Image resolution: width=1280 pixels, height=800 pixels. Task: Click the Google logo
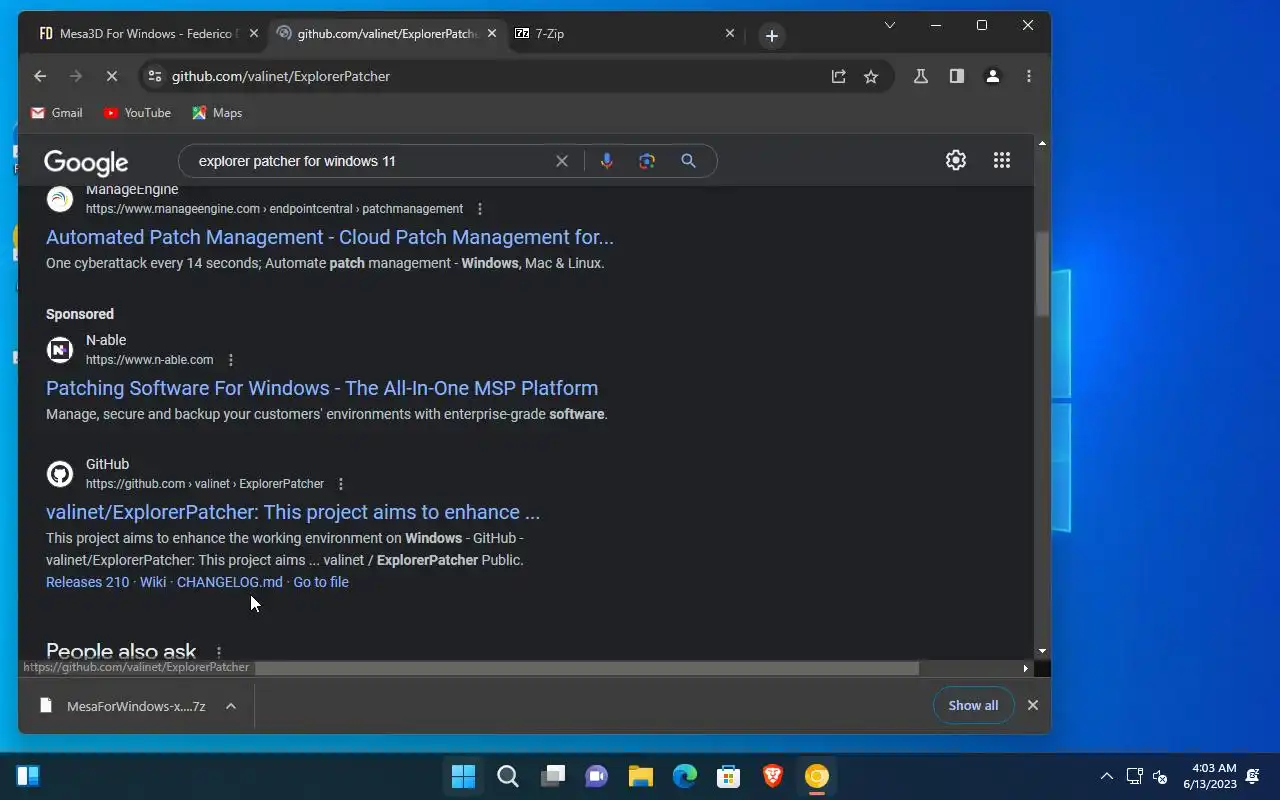point(86,162)
